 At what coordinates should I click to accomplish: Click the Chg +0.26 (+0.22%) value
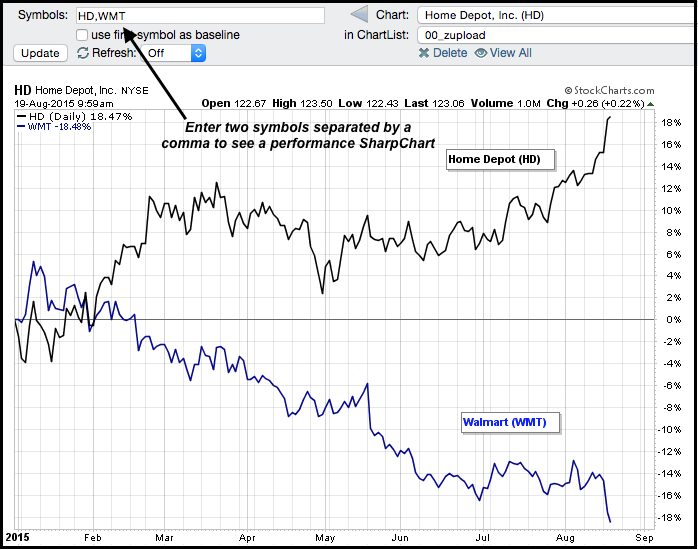click(x=596, y=104)
